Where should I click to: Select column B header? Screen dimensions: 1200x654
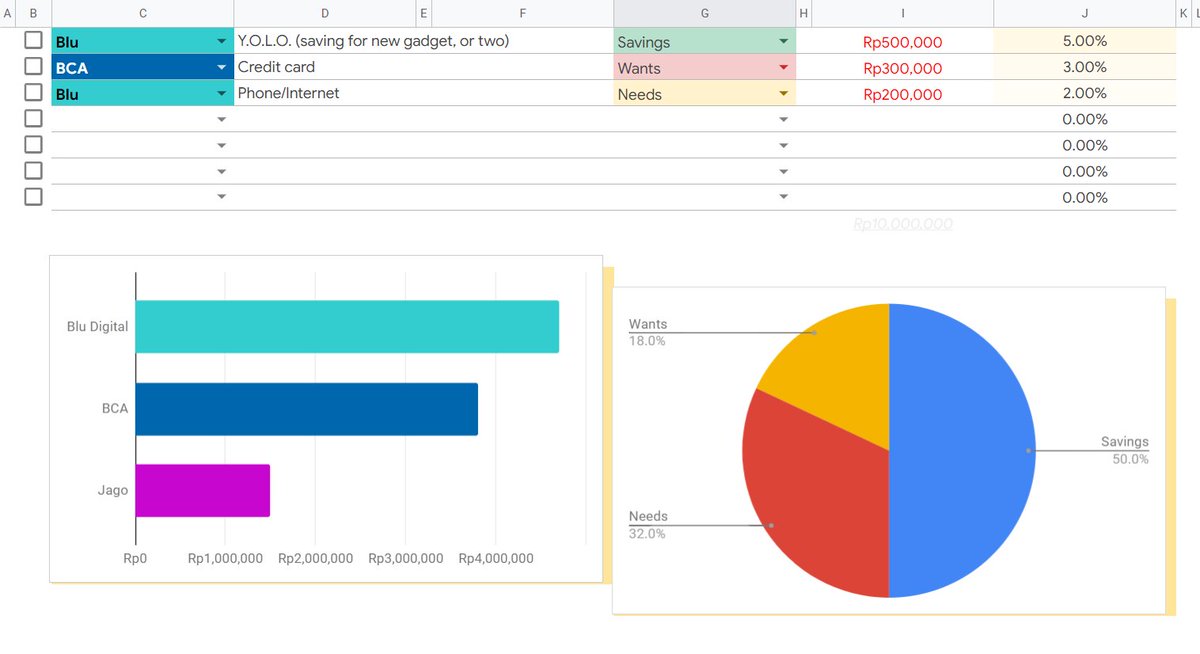coord(34,13)
